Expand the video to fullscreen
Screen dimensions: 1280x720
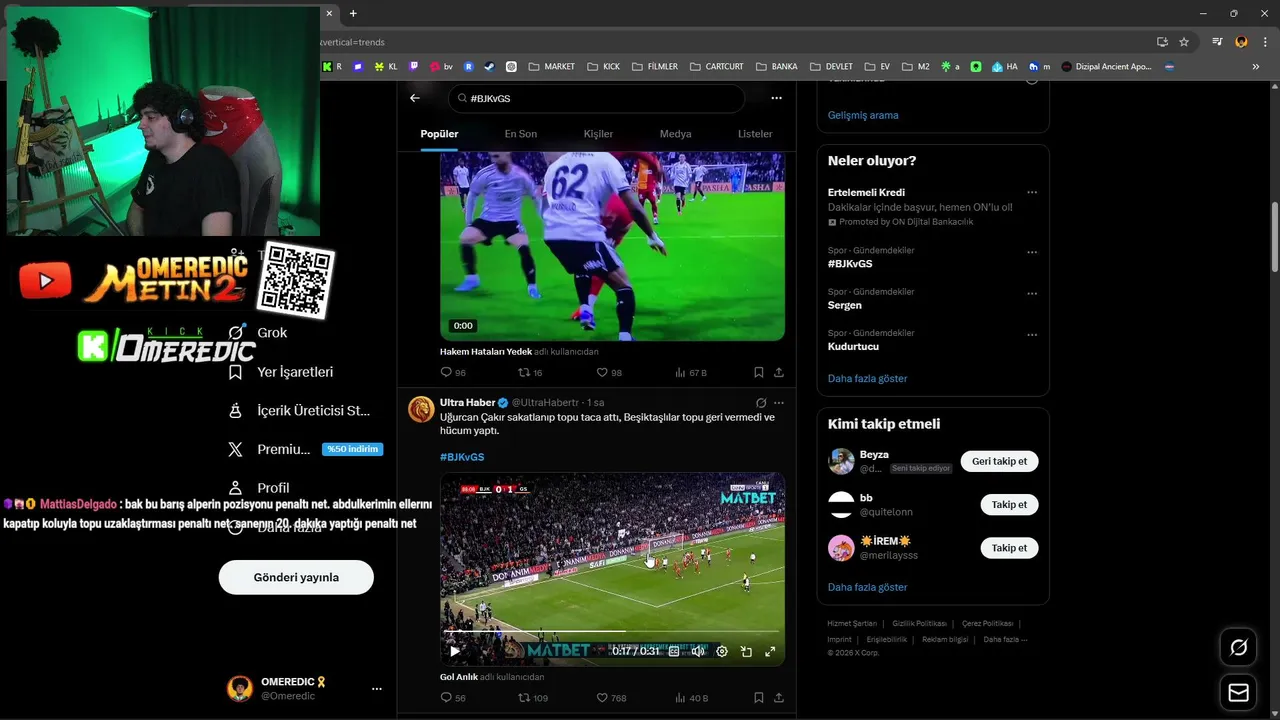point(770,651)
